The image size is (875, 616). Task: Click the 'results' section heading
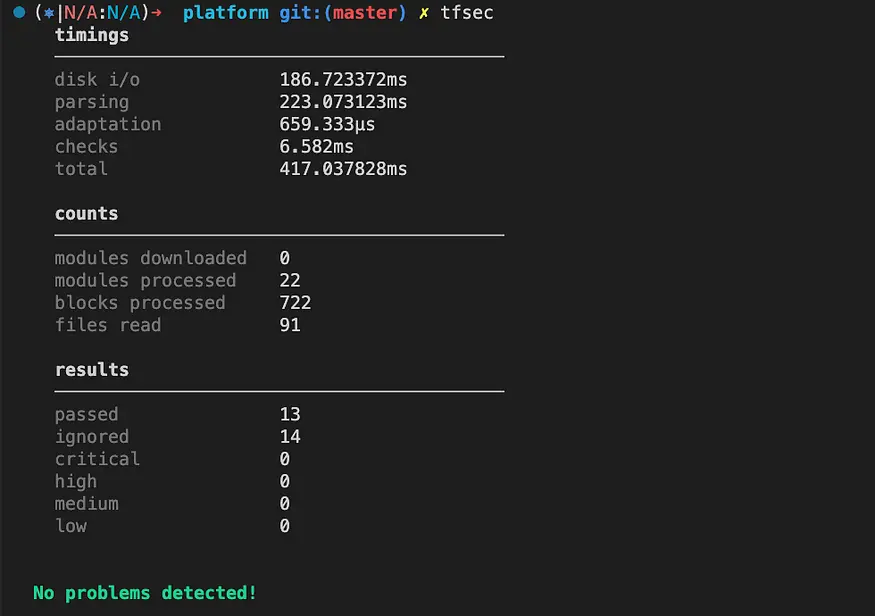click(92, 369)
